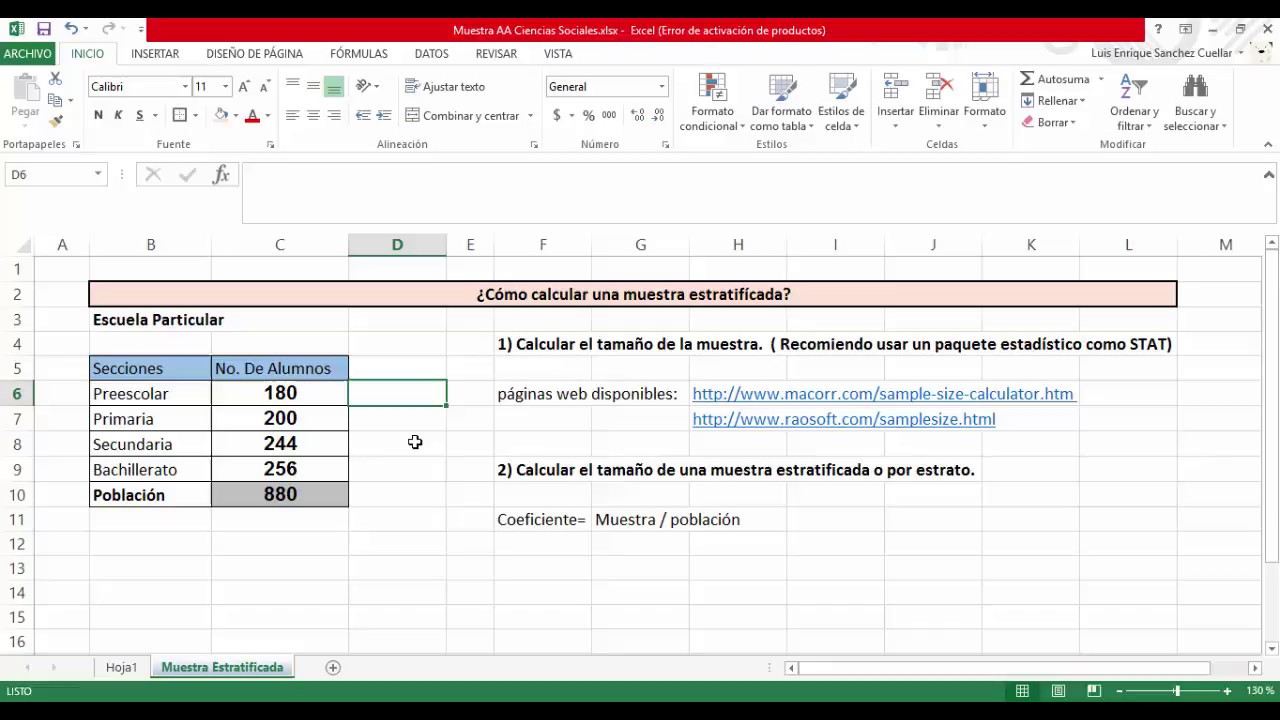The width and height of the screenshot is (1280, 720).
Task: Decrease the cell indent
Action: pos(363,116)
